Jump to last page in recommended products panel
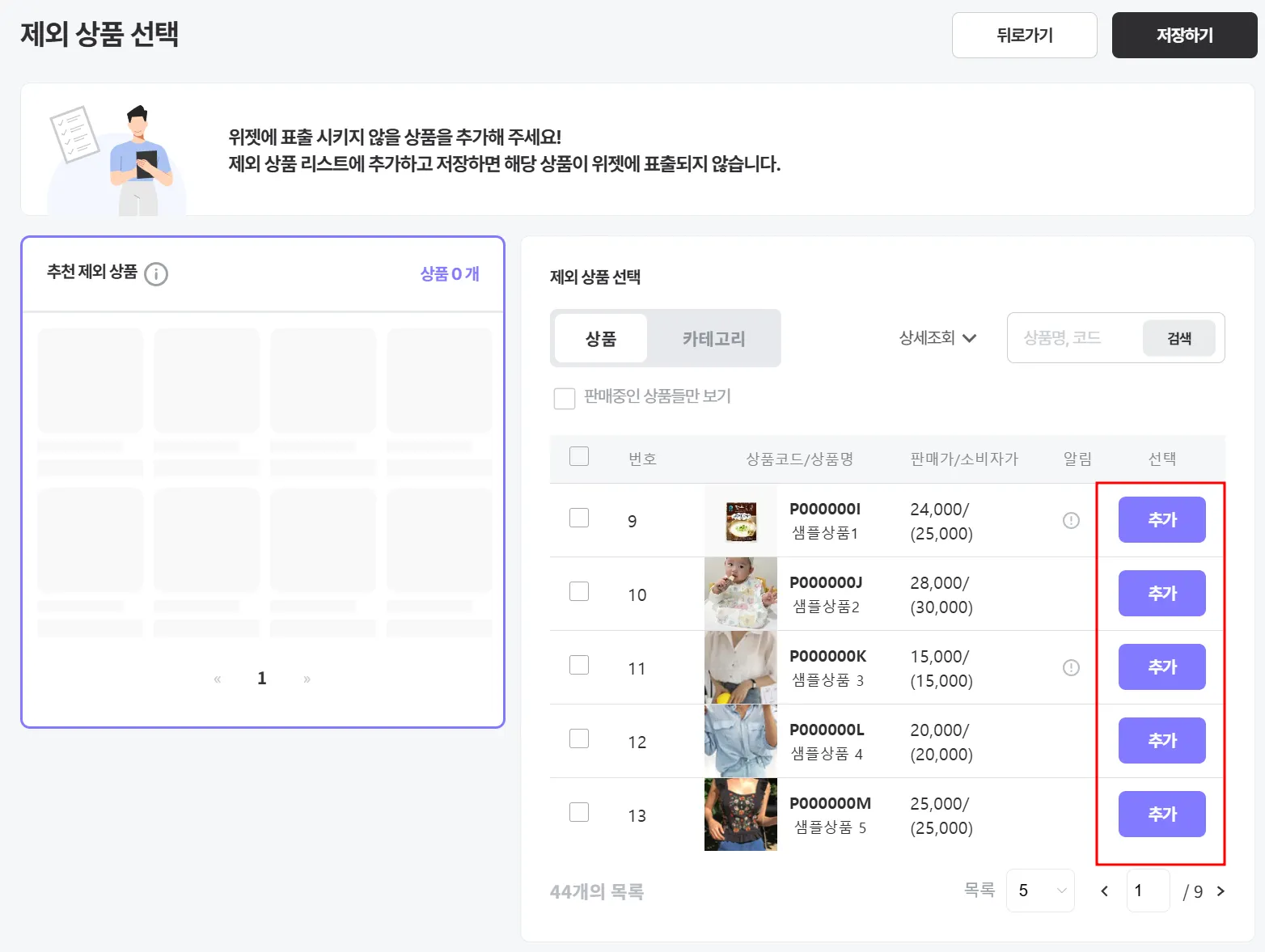Viewport: 1265px width, 952px height. [x=307, y=679]
